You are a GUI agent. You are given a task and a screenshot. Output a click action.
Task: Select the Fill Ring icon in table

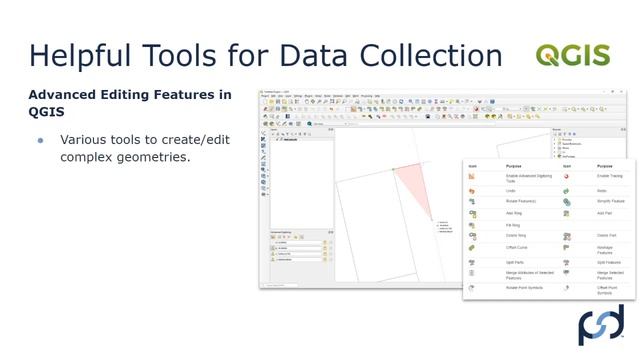pos(472,225)
